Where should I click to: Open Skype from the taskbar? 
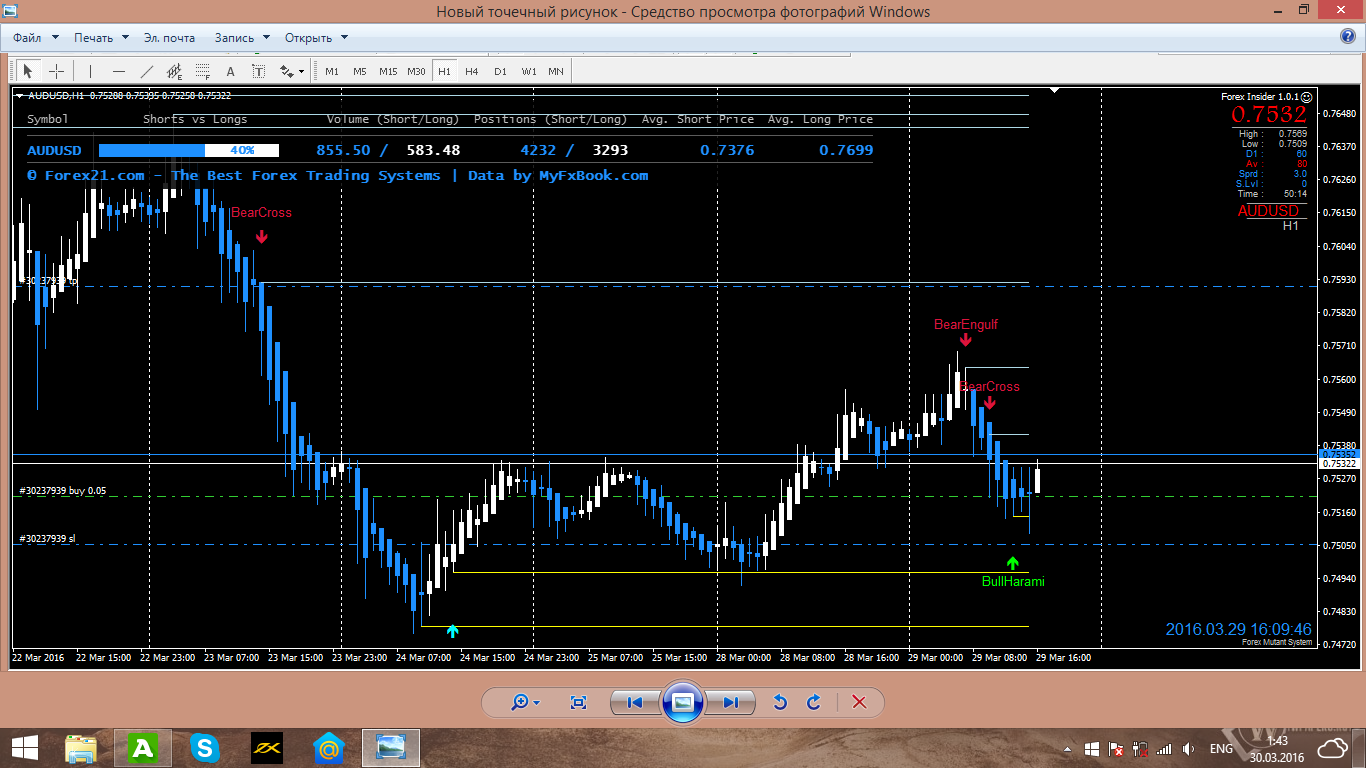pos(205,748)
